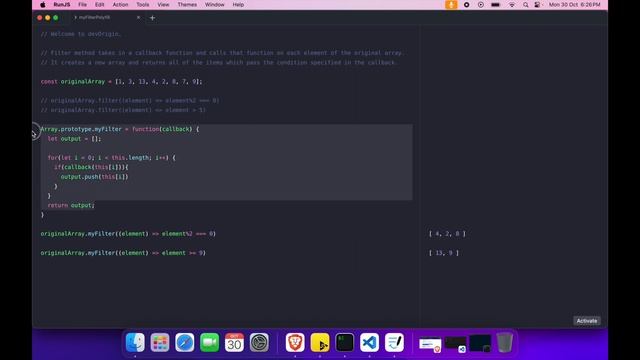This screenshot has height=360, width=640.
Task: Open the notes pen app in dock
Action: [394, 342]
